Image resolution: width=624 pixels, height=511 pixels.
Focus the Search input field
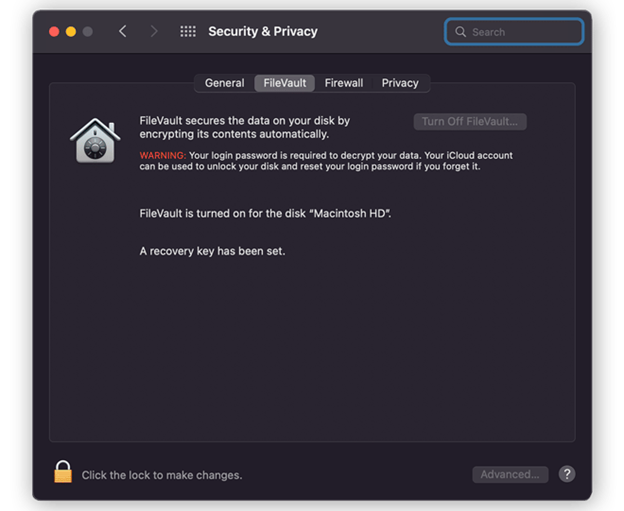(x=524, y=32)
